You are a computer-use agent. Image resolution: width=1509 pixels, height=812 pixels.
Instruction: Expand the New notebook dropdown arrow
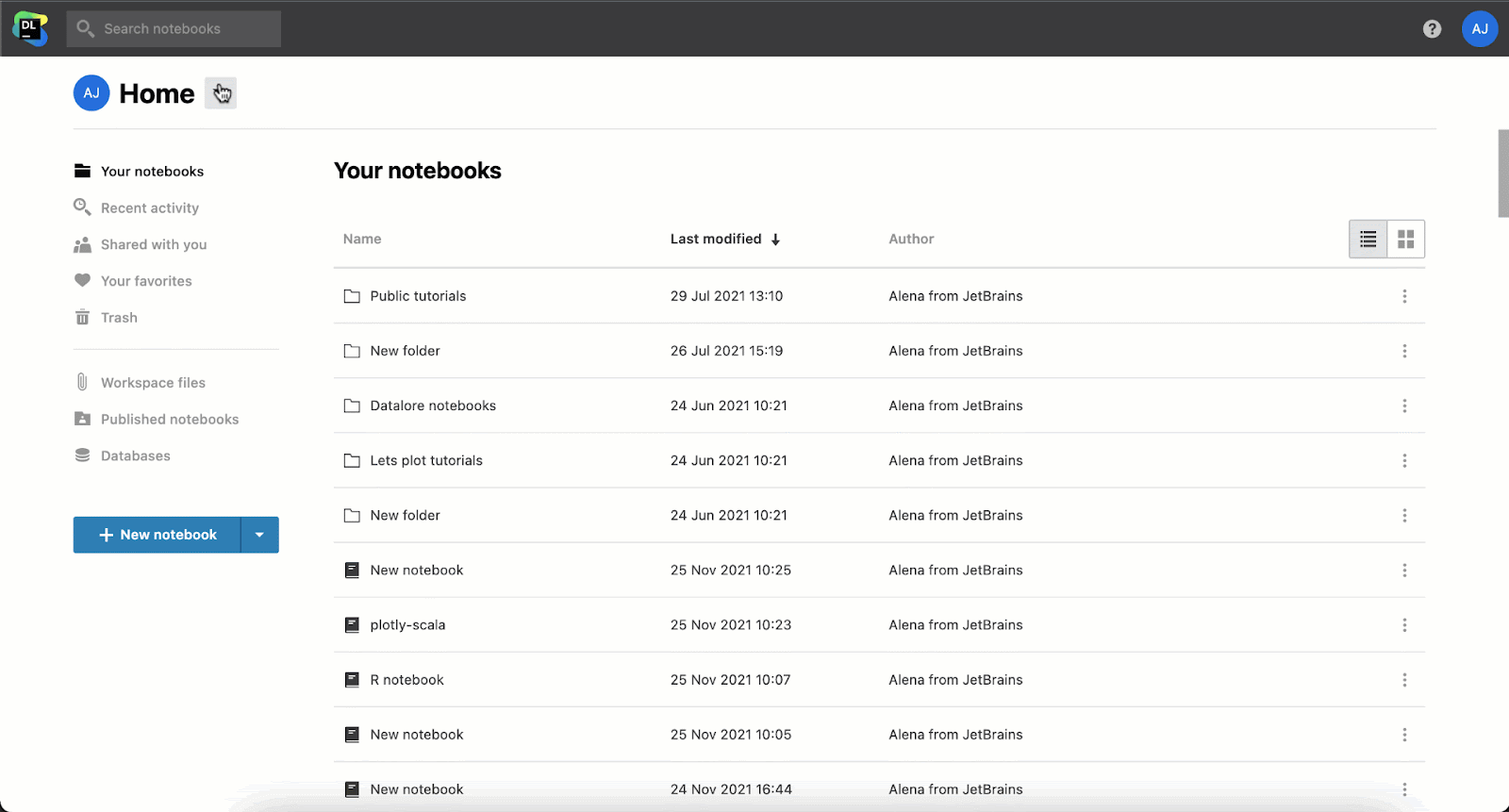259,535
